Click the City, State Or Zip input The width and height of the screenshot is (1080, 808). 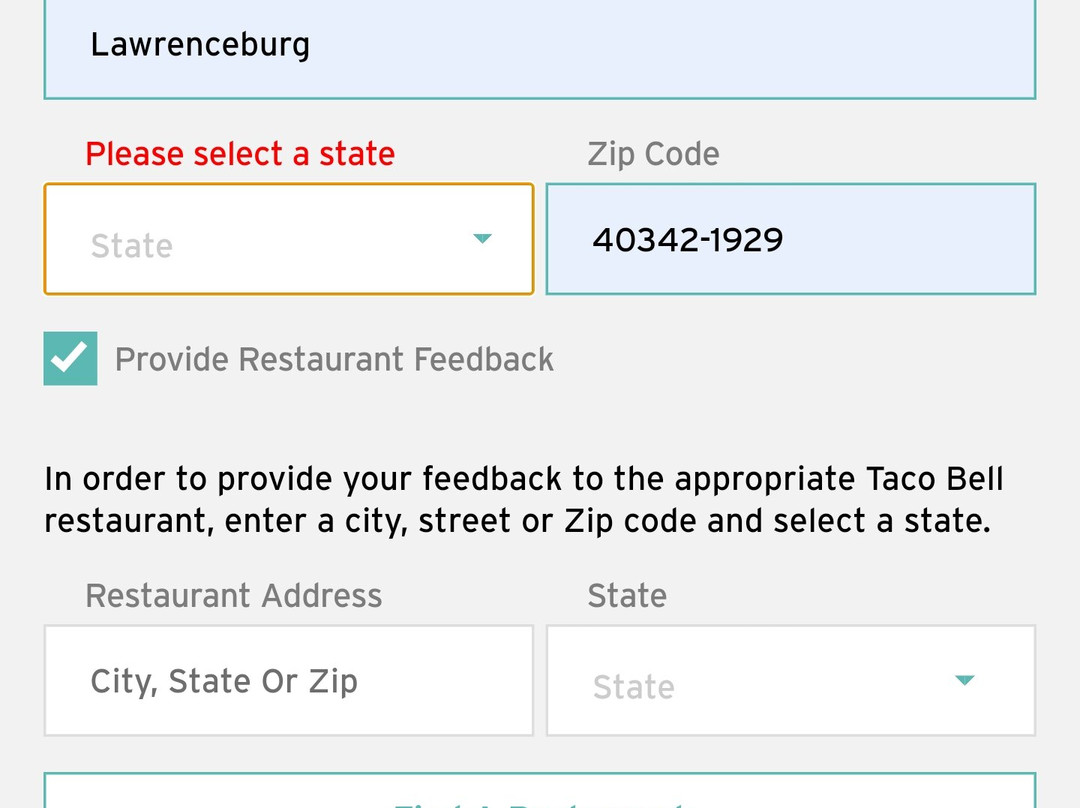[x=288, y=681]
